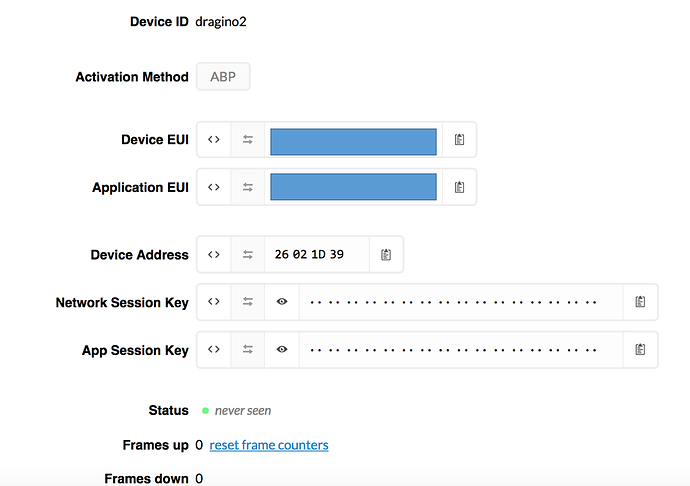The width and height of the screenshot is (690, 486).
Task: Select the Device Address value 26 02 1D 39
Action: pyautogui.click(x=309, y=254)
